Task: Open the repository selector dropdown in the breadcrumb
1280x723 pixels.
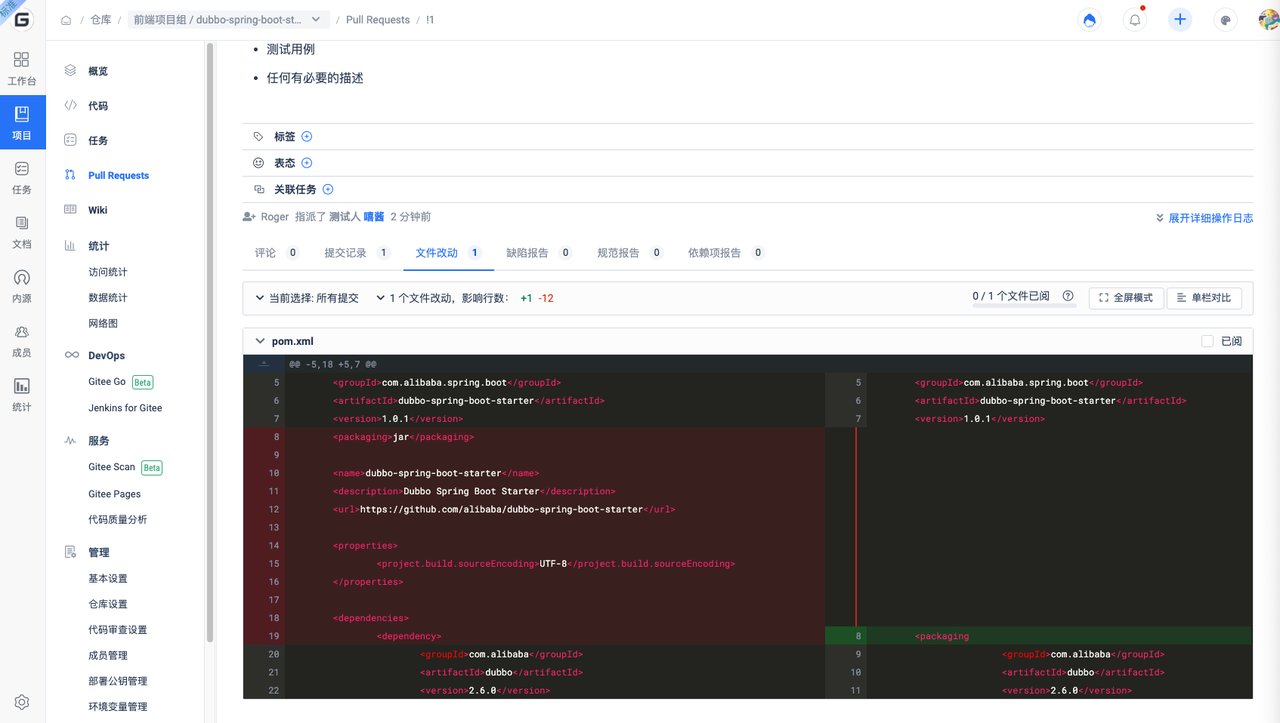Action: (230, 20)
